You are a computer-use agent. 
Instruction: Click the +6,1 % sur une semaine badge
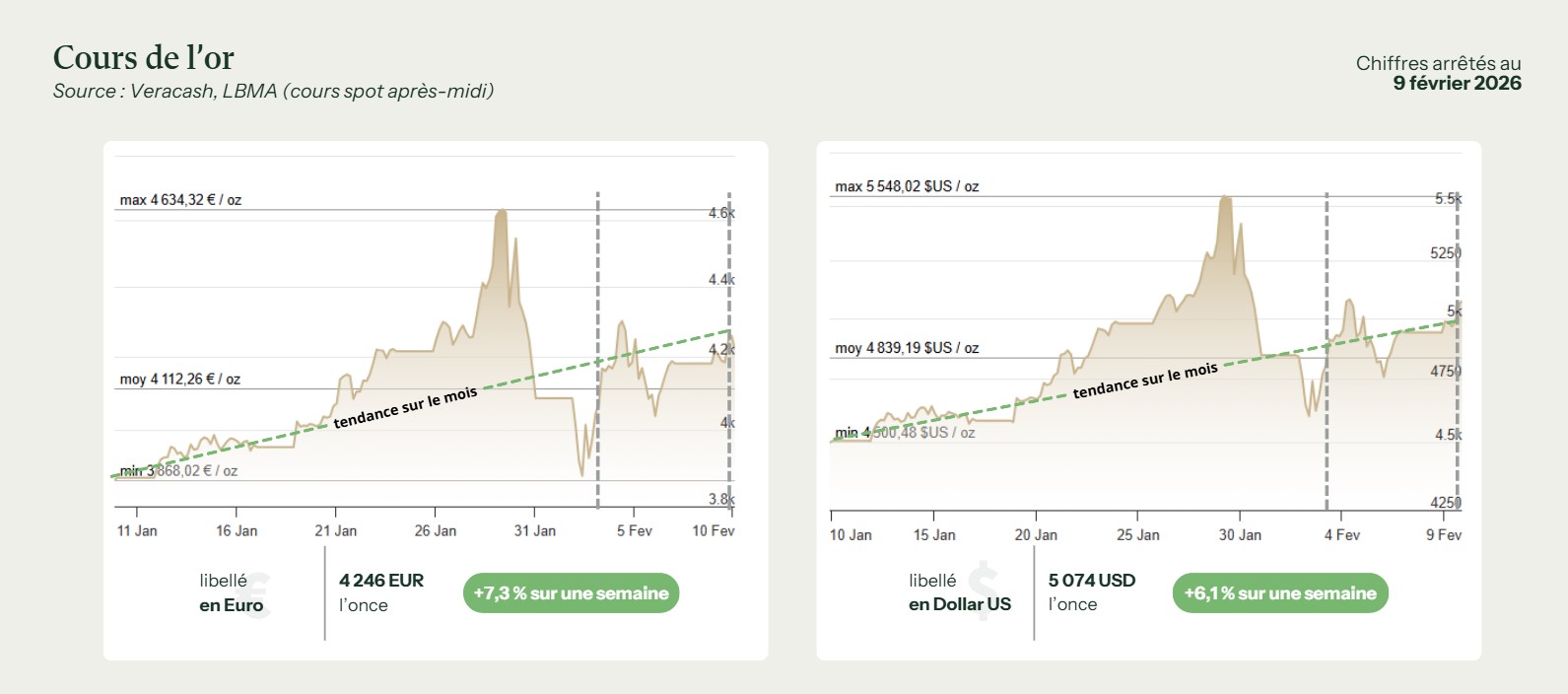tap(1279, 593)
